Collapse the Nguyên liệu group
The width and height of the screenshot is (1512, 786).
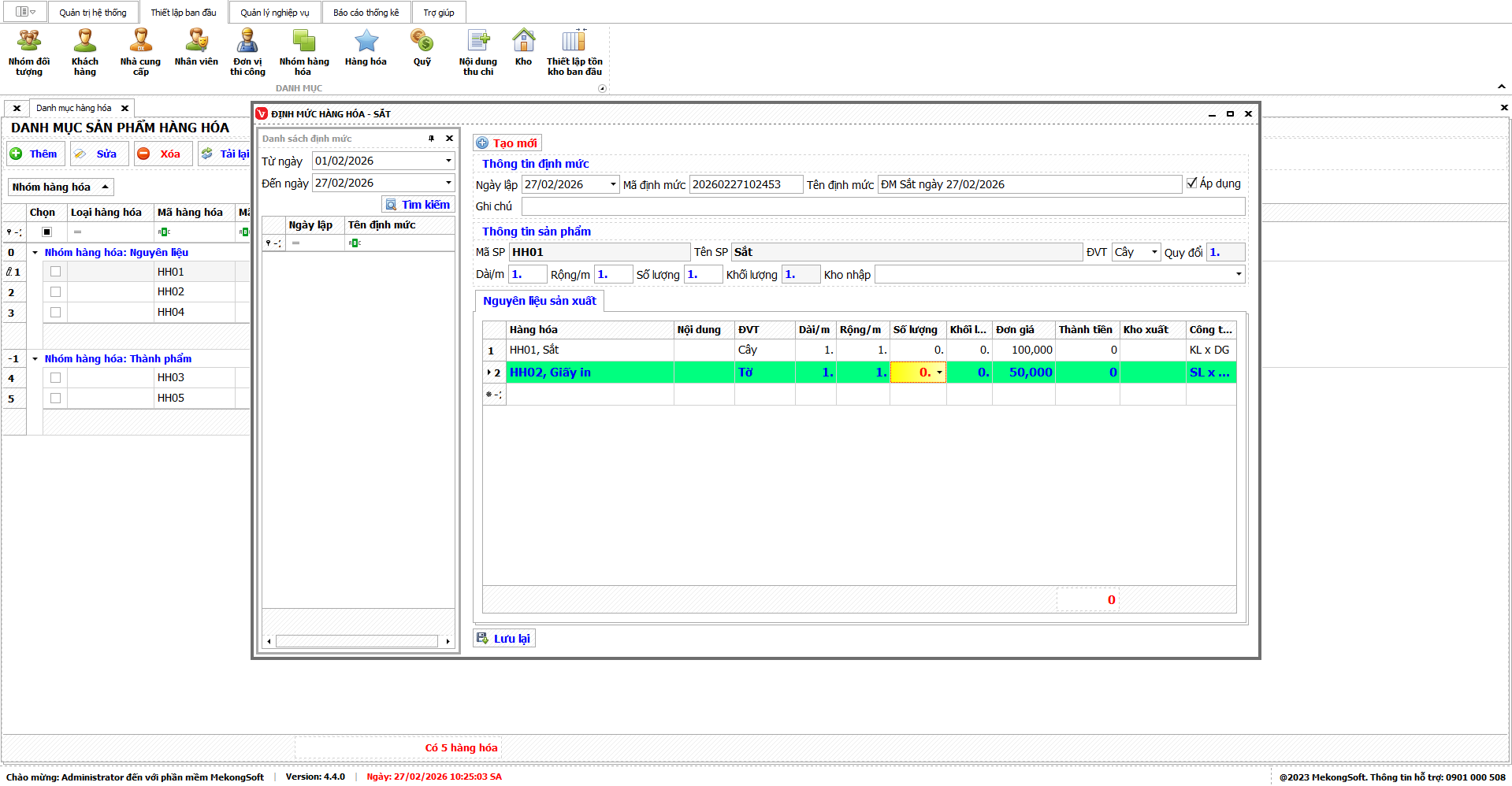pyautogui.click(x=35, y=253)
